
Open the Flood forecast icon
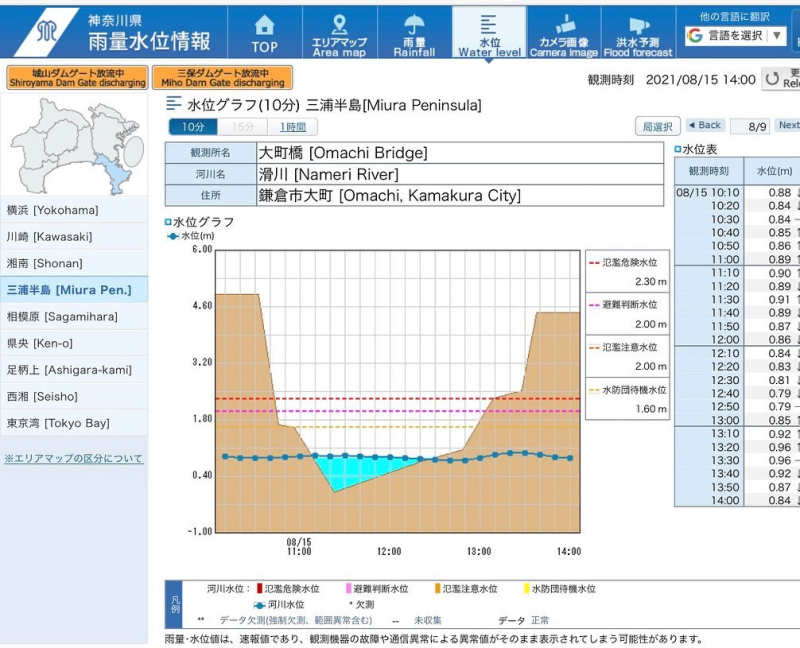638,26
